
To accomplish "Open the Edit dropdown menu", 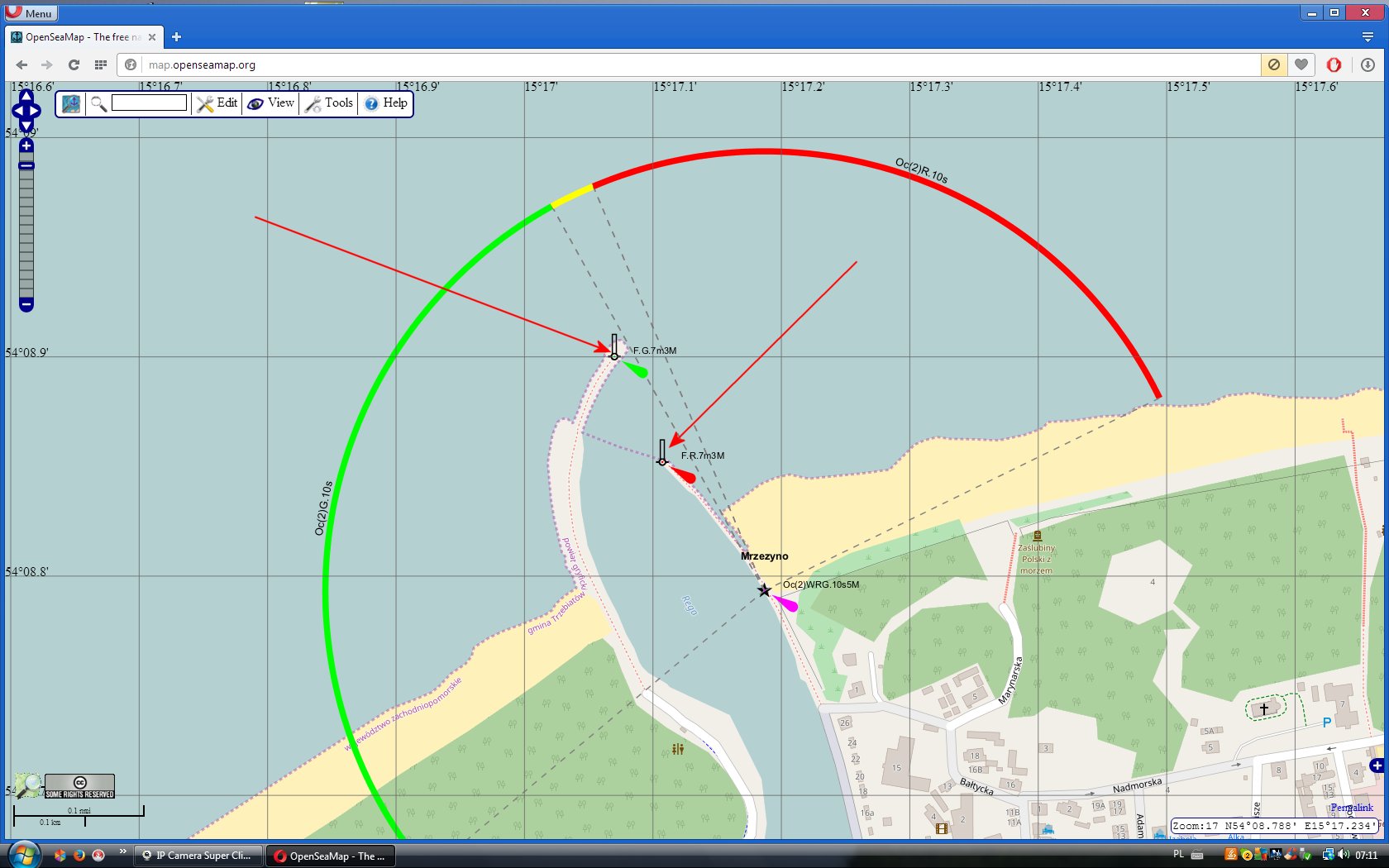I will pos(217,103).
